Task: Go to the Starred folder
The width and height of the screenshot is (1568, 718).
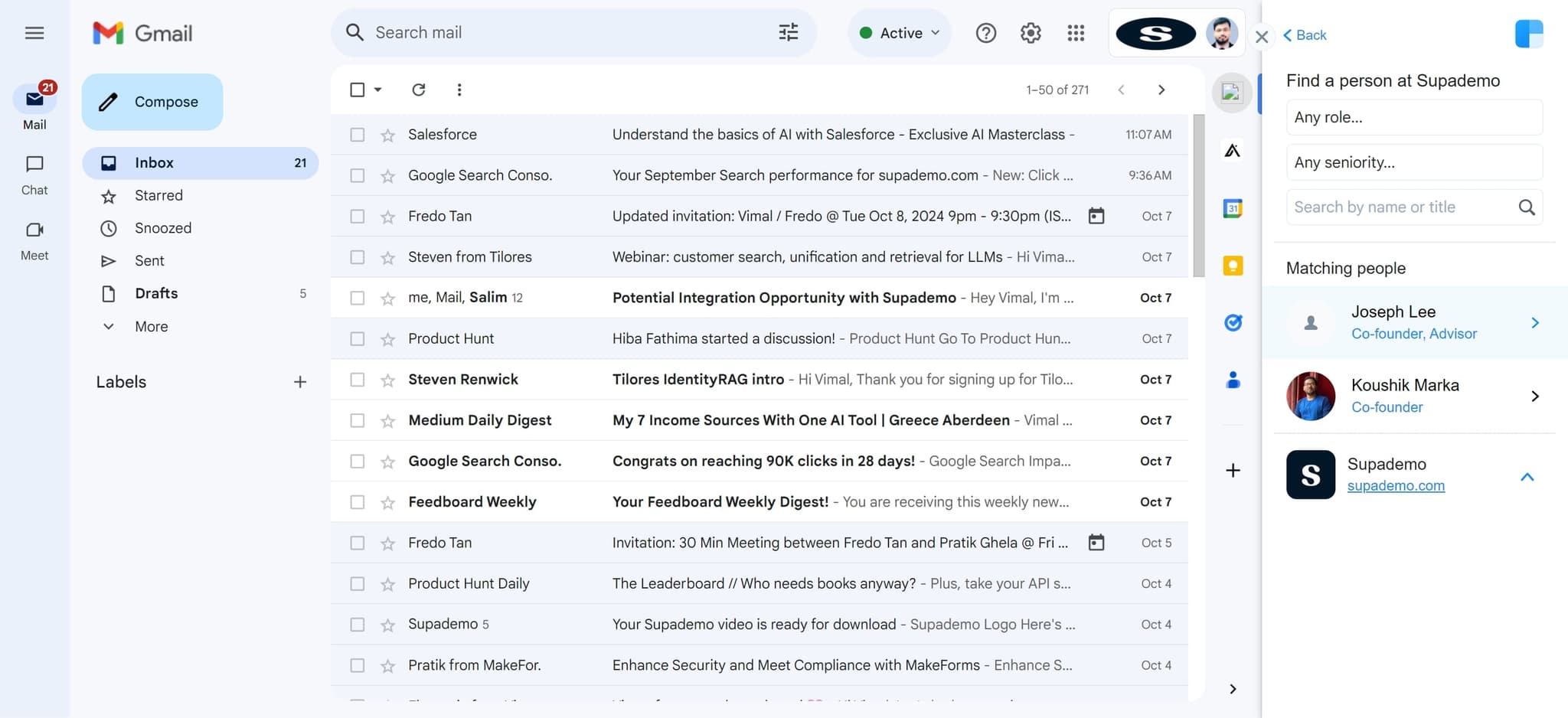Action: [158, 195]
